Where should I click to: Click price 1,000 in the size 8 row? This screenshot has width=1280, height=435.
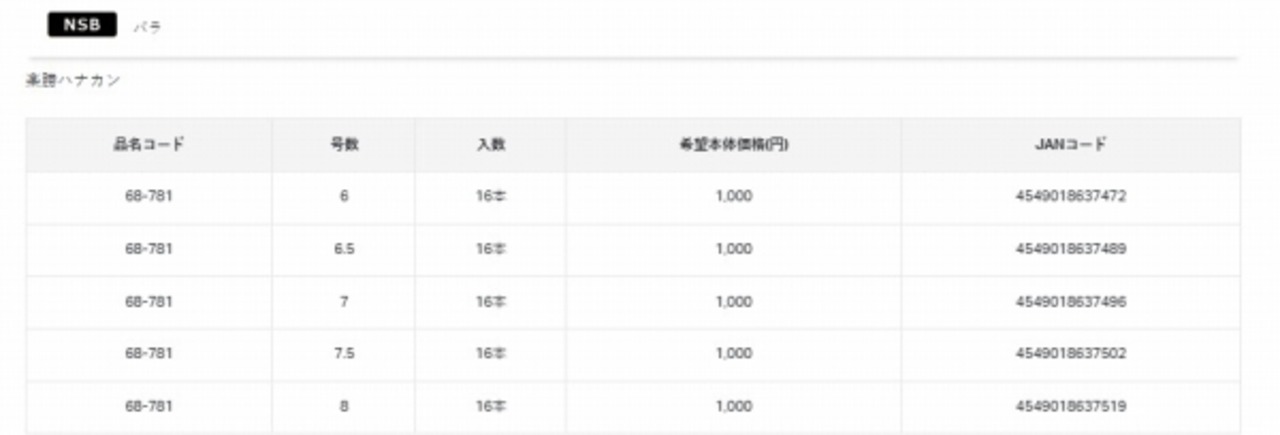pyautogui.click(x=734, y=407)
